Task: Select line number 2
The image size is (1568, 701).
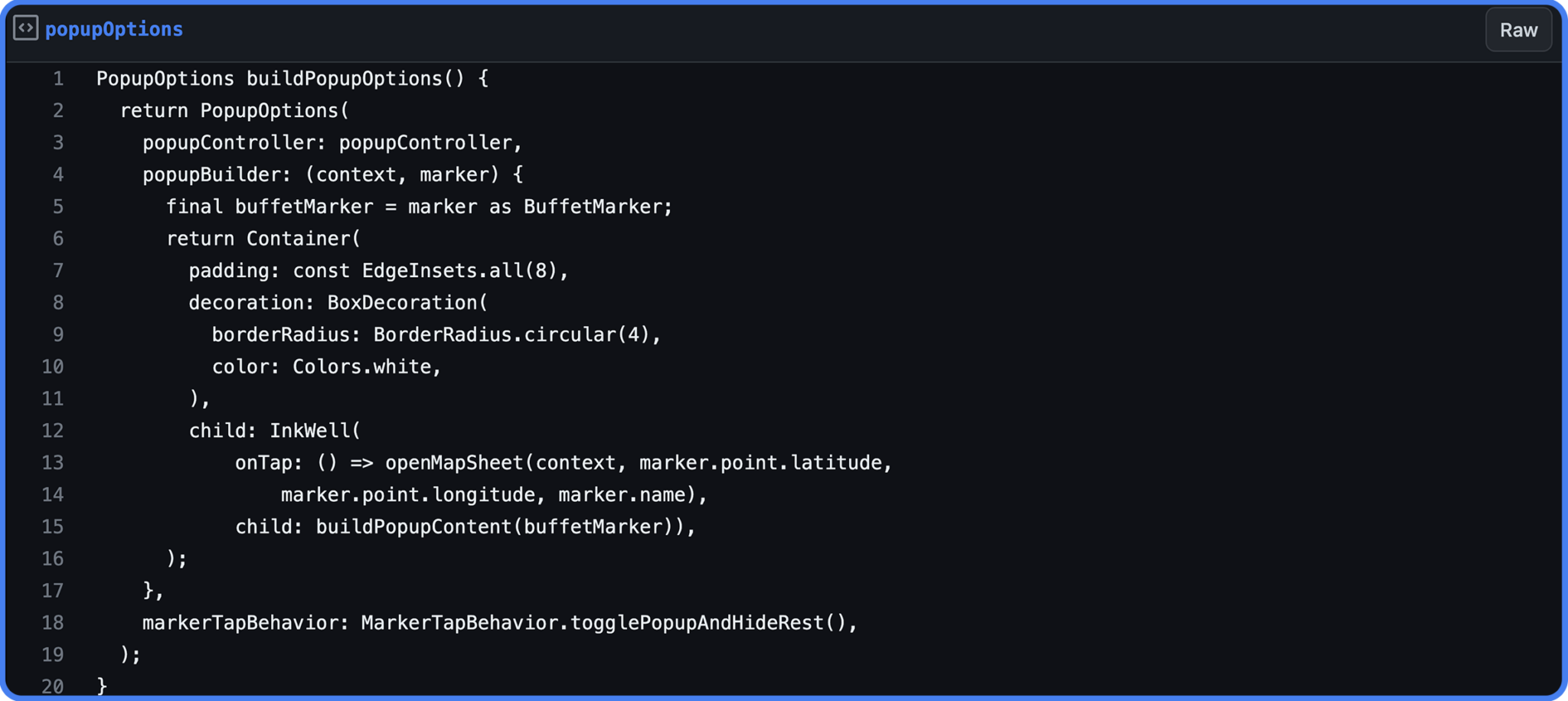Action: [x=58, y=111]
